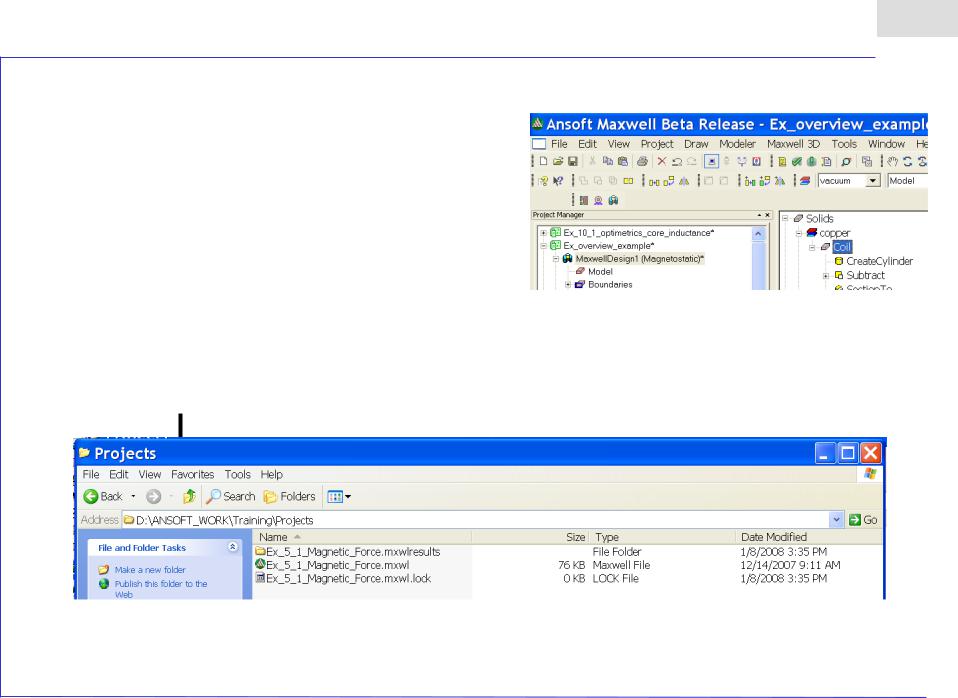Viewport: 958px width, 698px height.
Task: Click yellow Unite objects icon
Action: [628, 181]
